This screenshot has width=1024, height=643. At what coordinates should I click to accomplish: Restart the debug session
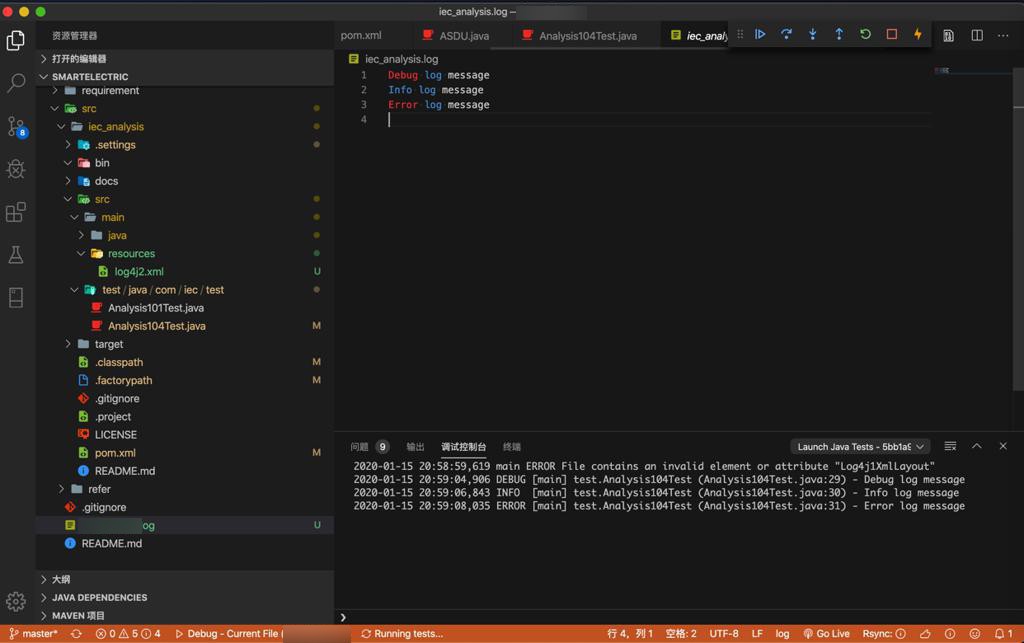point(865,35)
